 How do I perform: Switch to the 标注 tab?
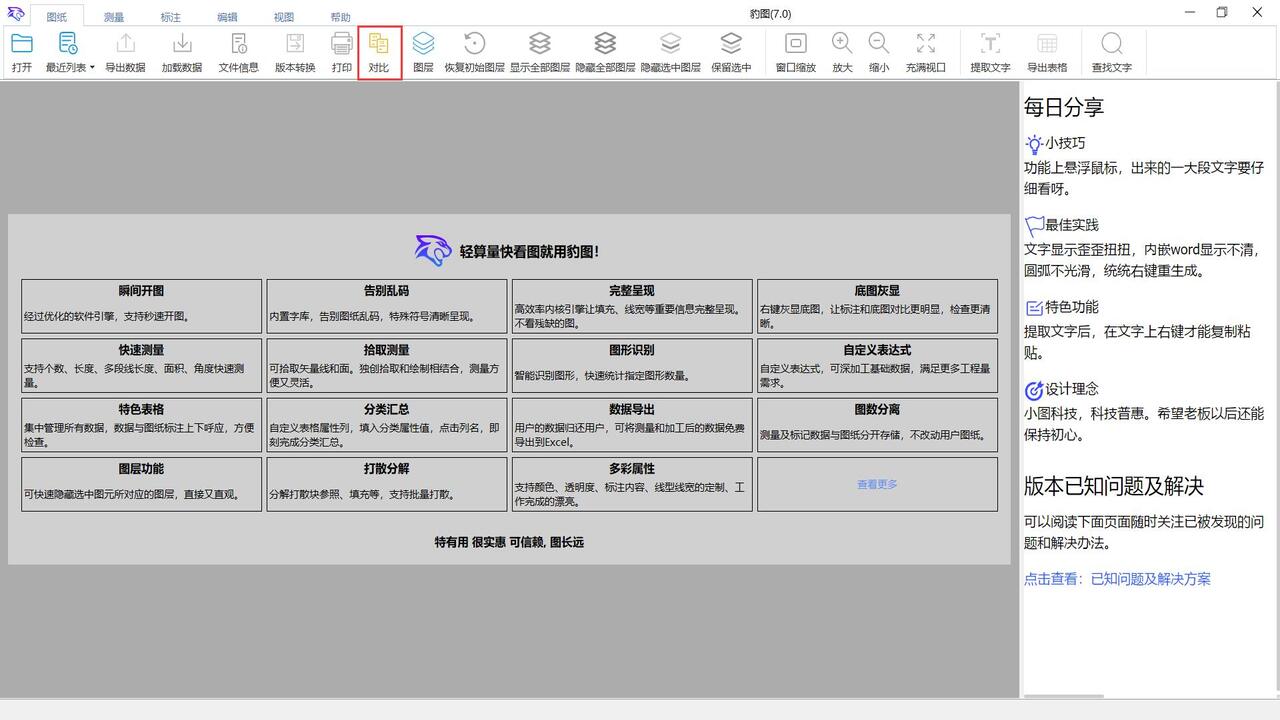click(171, 17)
